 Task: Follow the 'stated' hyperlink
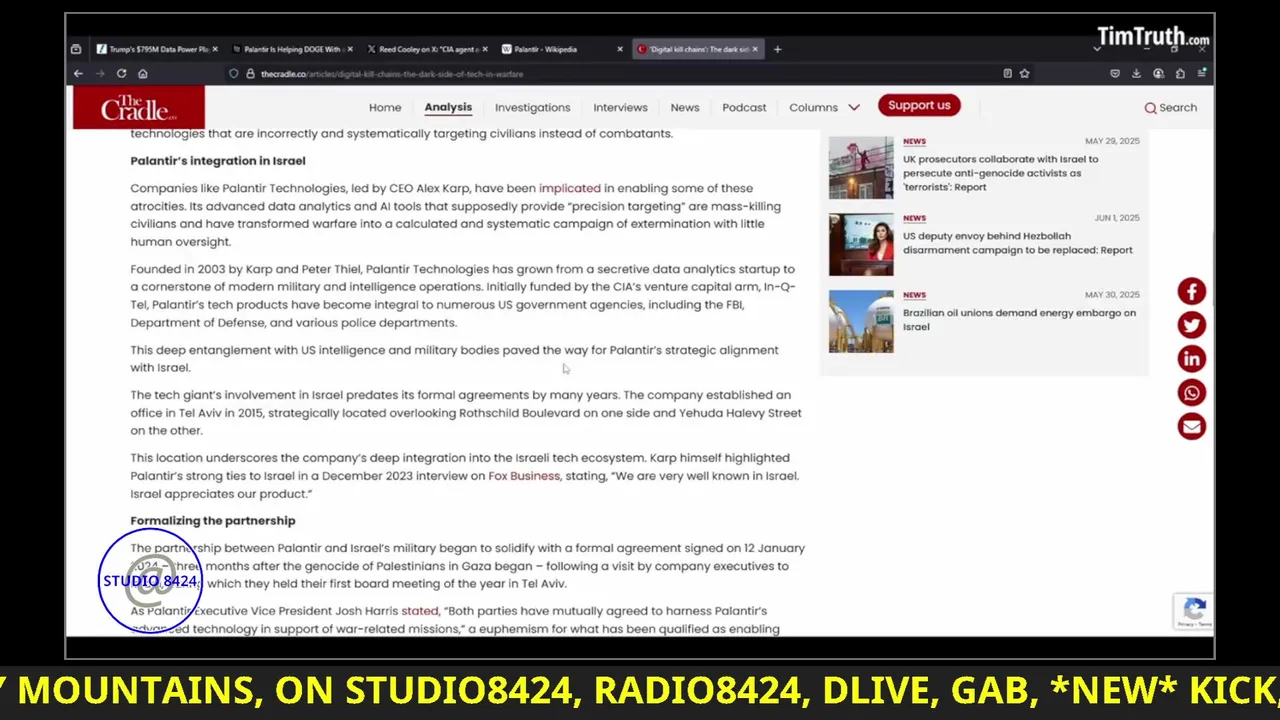click(420, 611)
